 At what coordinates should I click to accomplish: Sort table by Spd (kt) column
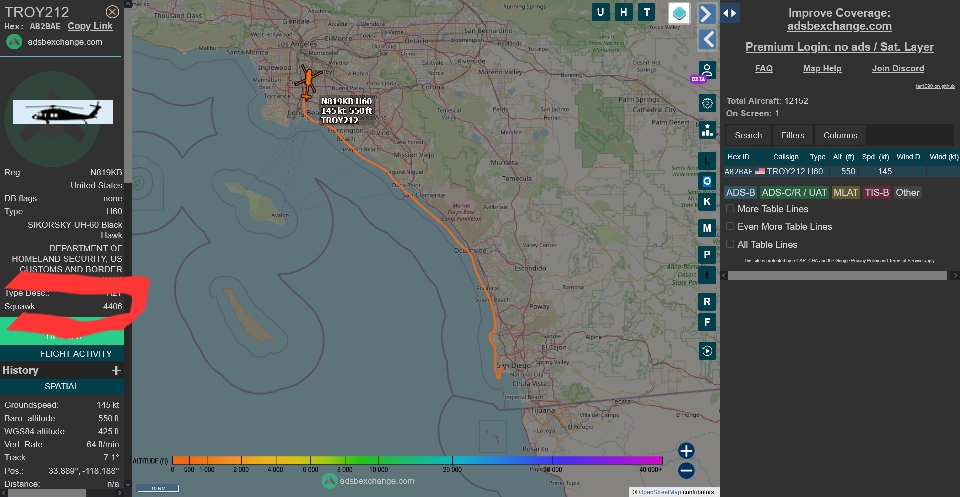coord(875,157)
